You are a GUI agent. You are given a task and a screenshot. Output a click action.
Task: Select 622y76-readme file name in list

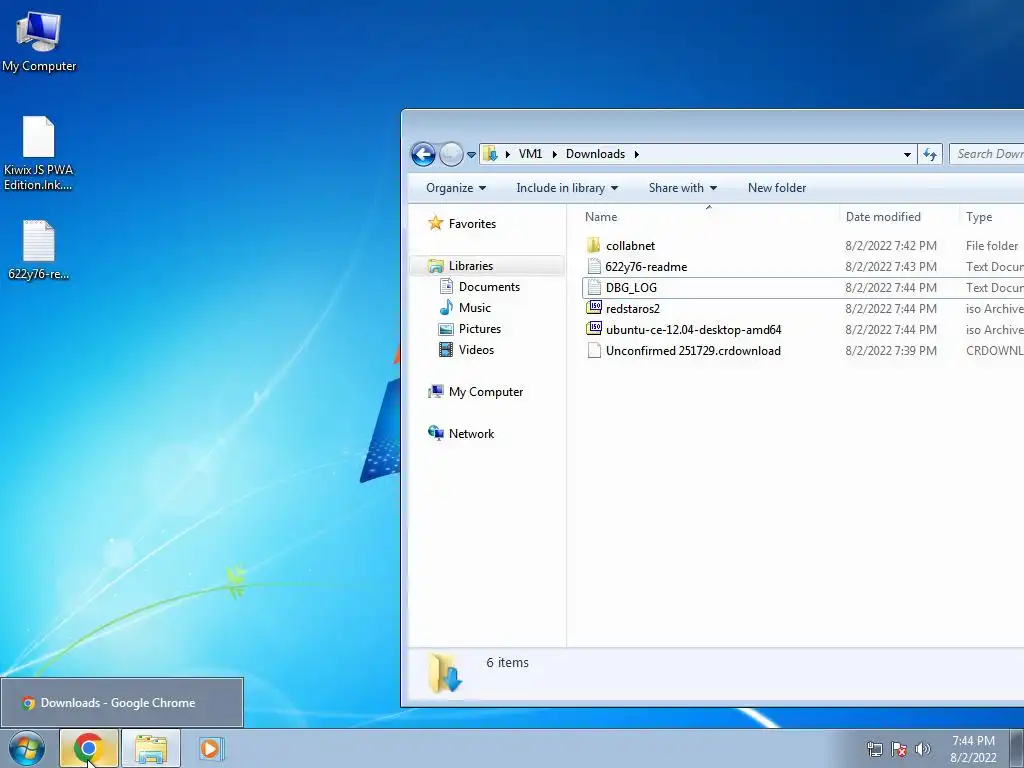pyautogui.click(x=646, y=267)
